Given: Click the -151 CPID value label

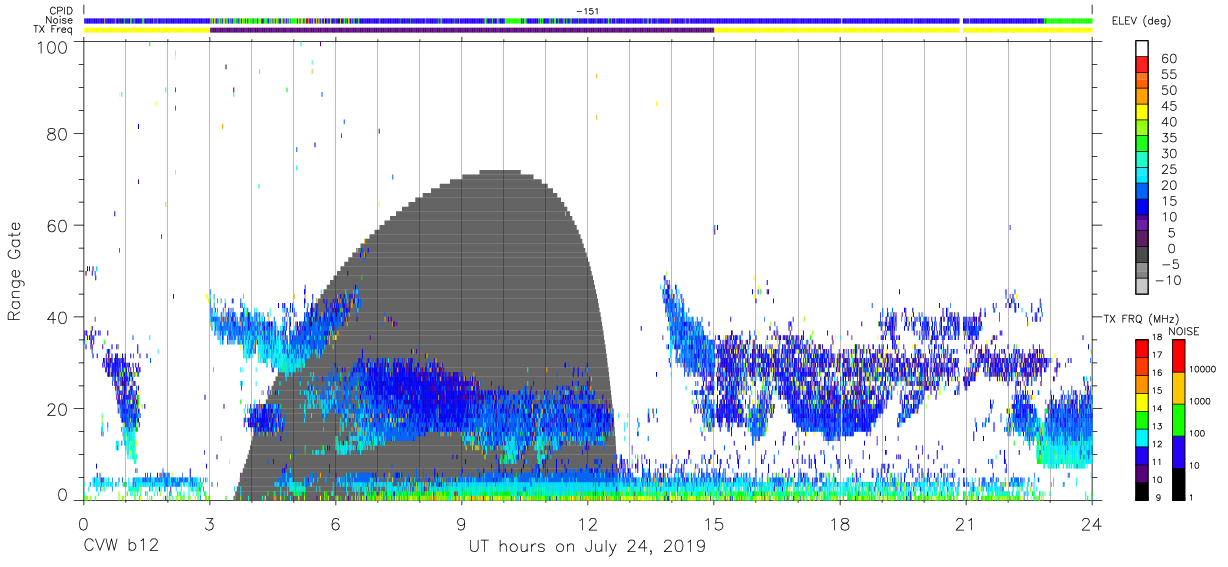Looking at the screenshot, I should coord(588,11).
